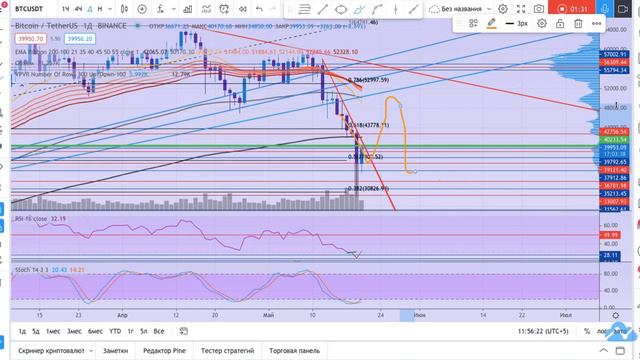Select the 6мес date range
The height and width of the screenshot is (360, 640).
(x=95, y=331)
